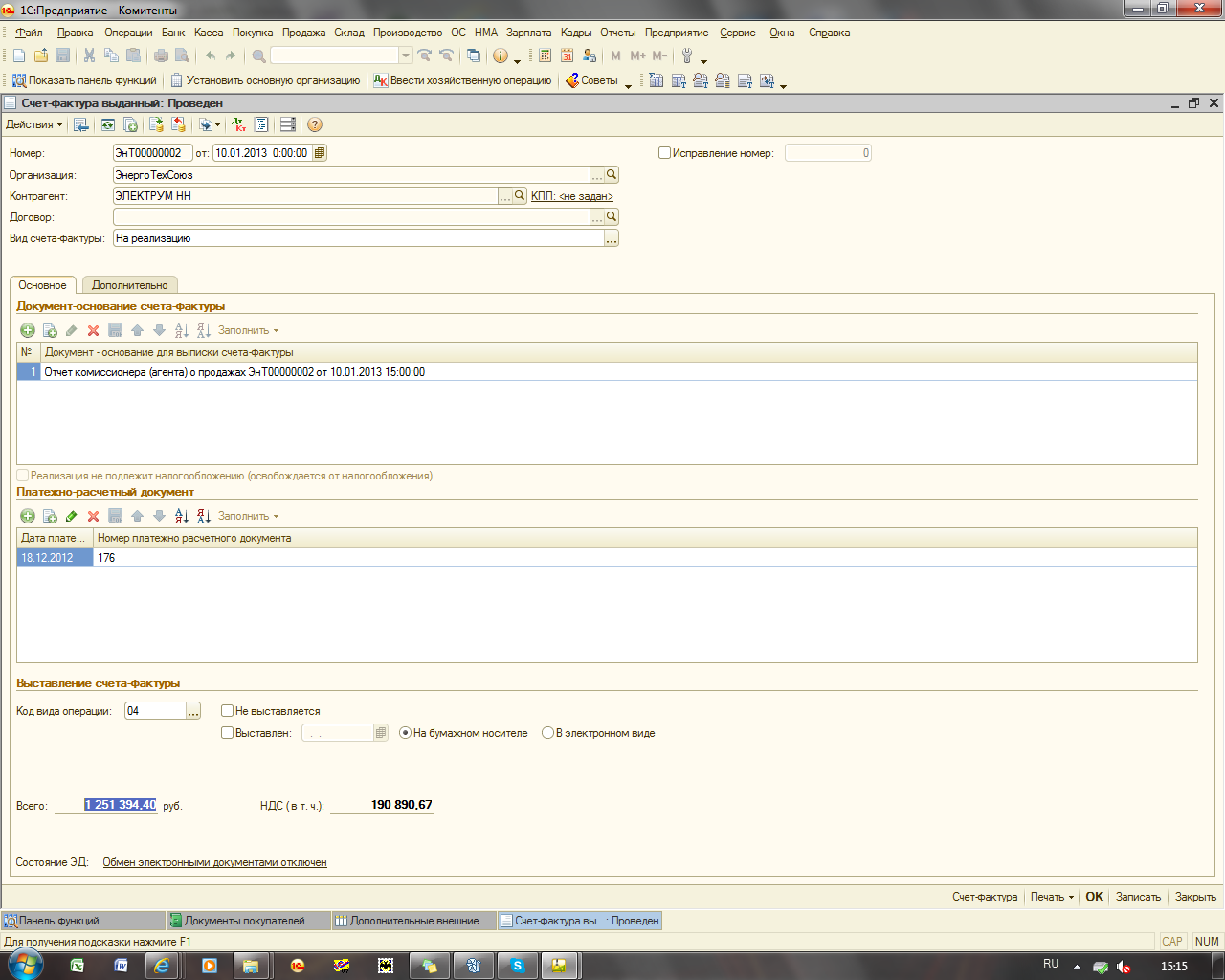
Task: Switch to the Дополнительно tab
Action: pyautogui.click(x=129, y=285)
